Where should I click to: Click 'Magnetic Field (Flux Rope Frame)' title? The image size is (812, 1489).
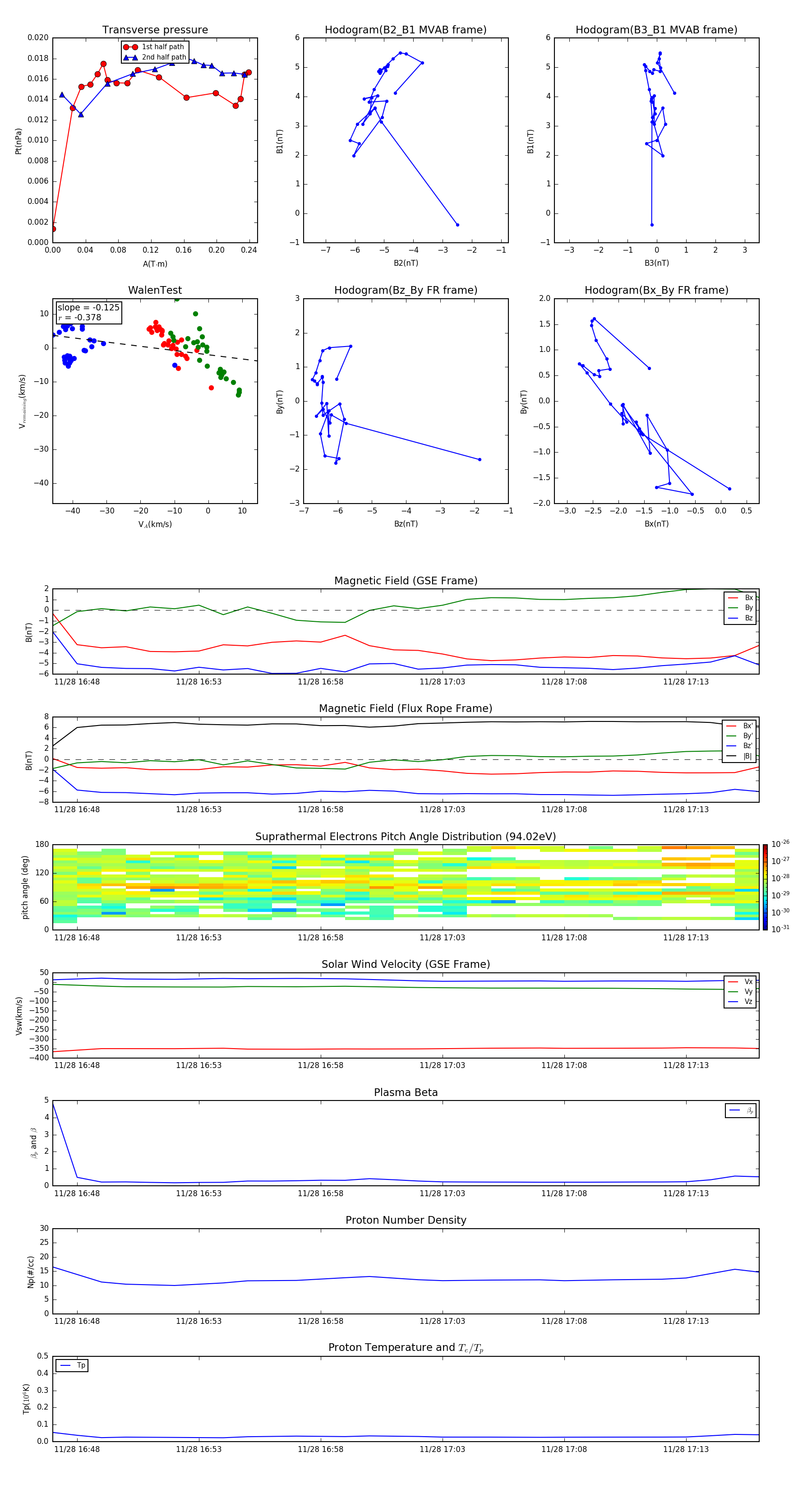click(406, 709)
